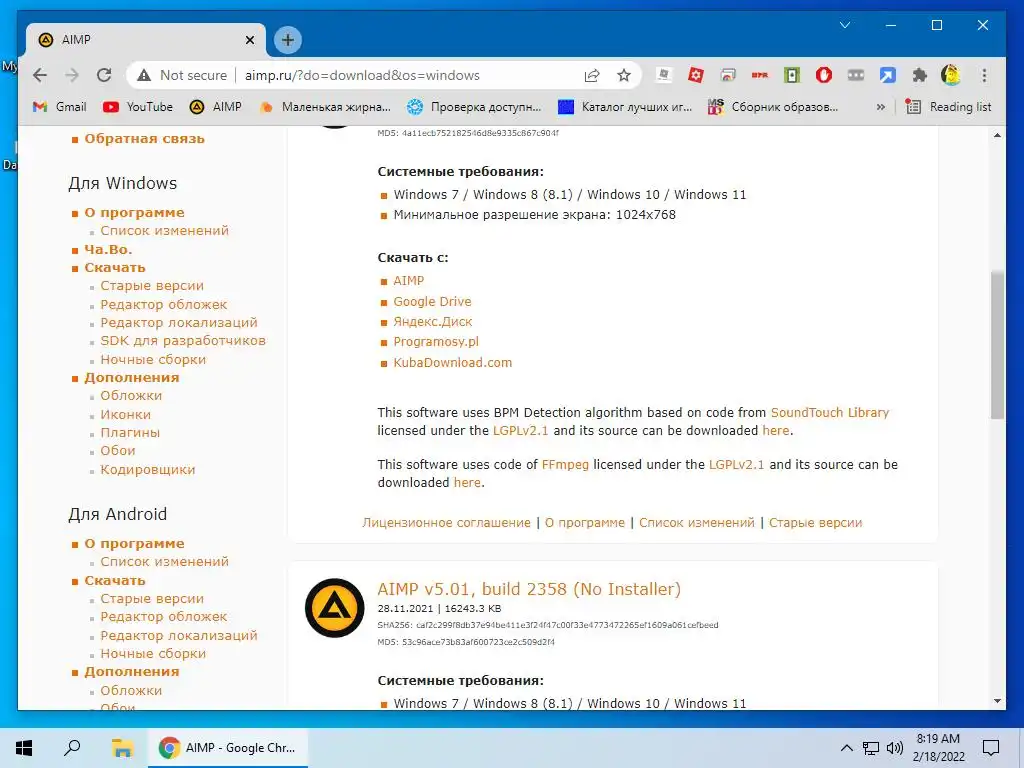Open the Not secure site info warning
Image resolution: width=1024 pixels, height=768 pixels.
(182, 75)
